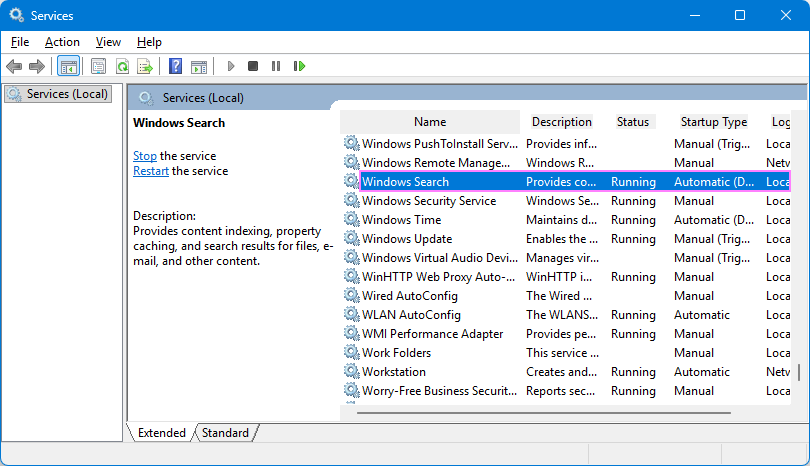Toggle Show/Hide Console Tree icon

coord(68,66)
